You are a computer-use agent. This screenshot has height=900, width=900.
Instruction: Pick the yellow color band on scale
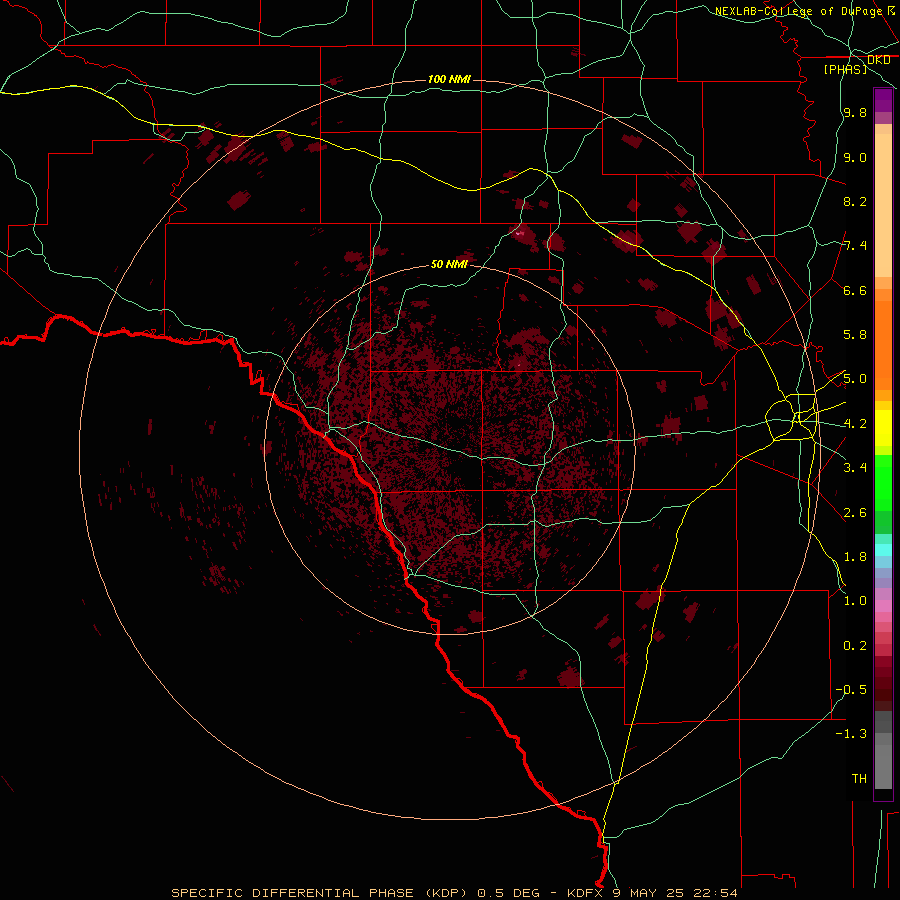click(x=883, y=428)
